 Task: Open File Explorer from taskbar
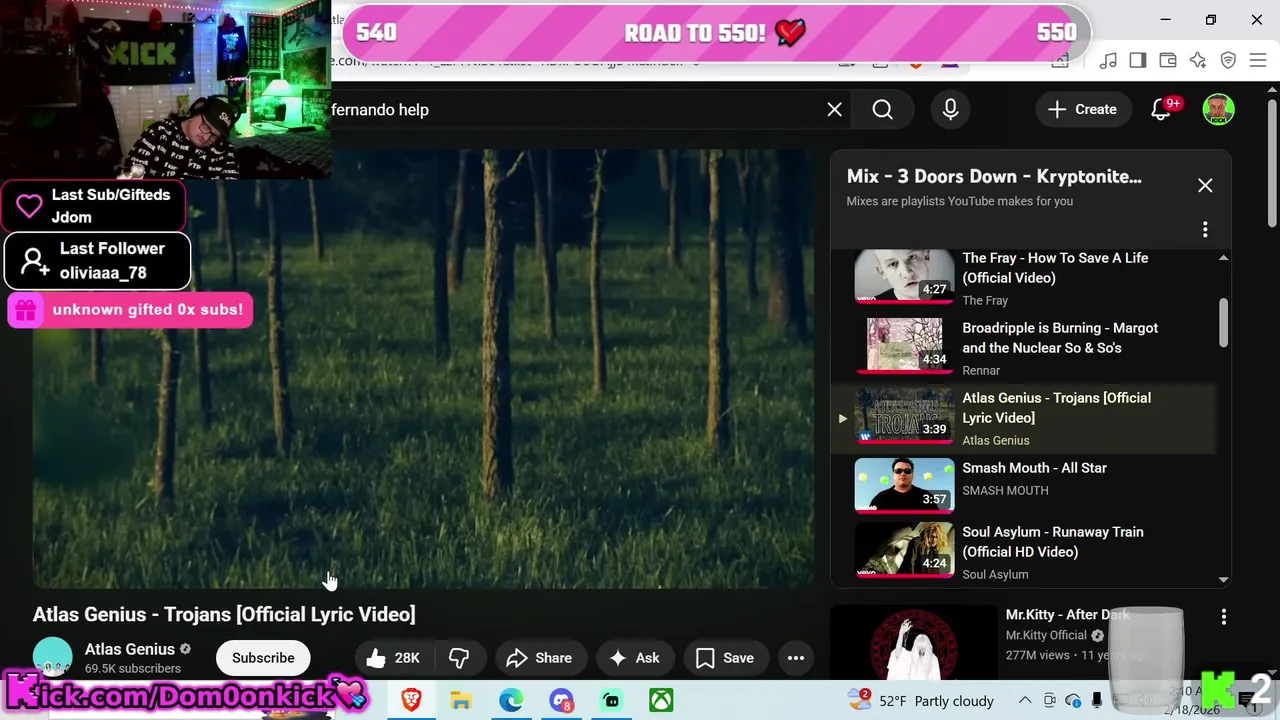[x=461, y=700]
